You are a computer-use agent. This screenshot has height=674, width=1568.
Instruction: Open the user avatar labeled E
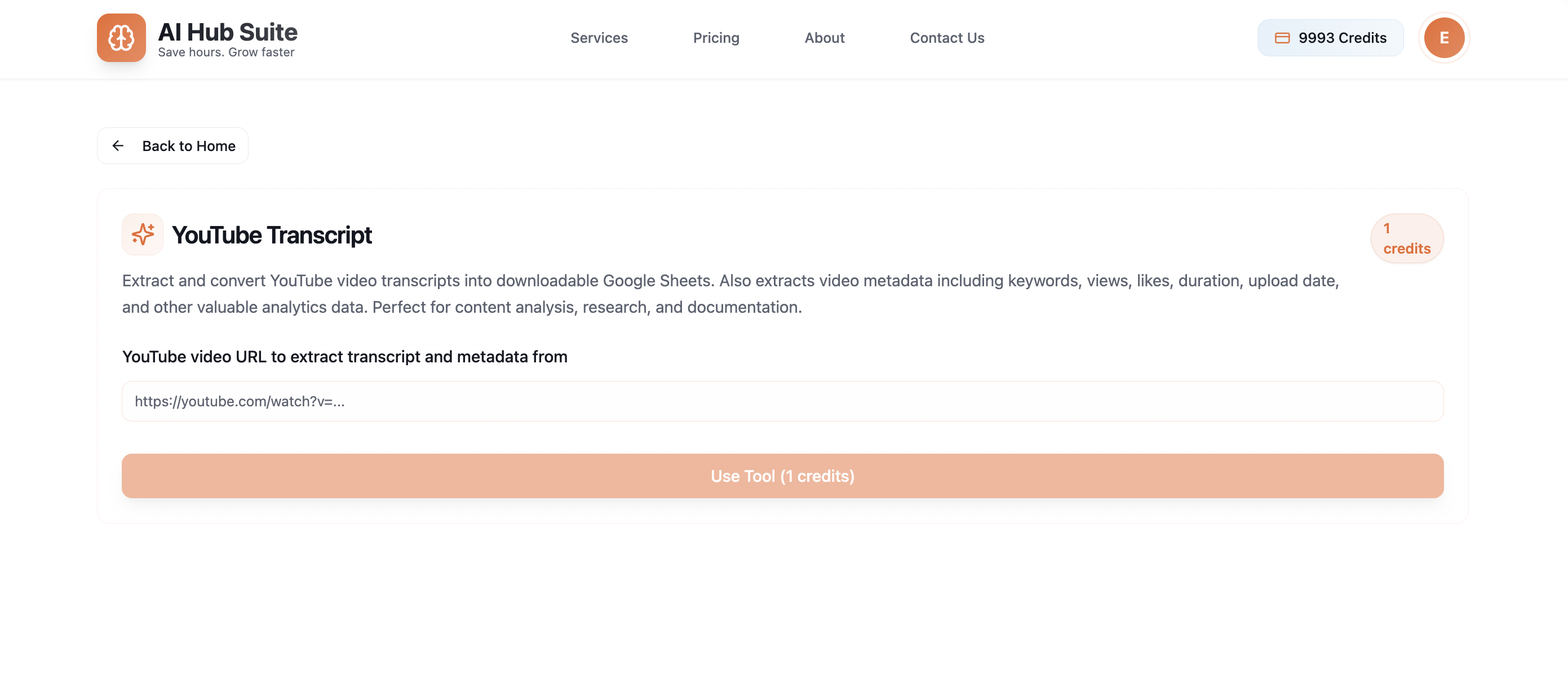[1443, 38]
